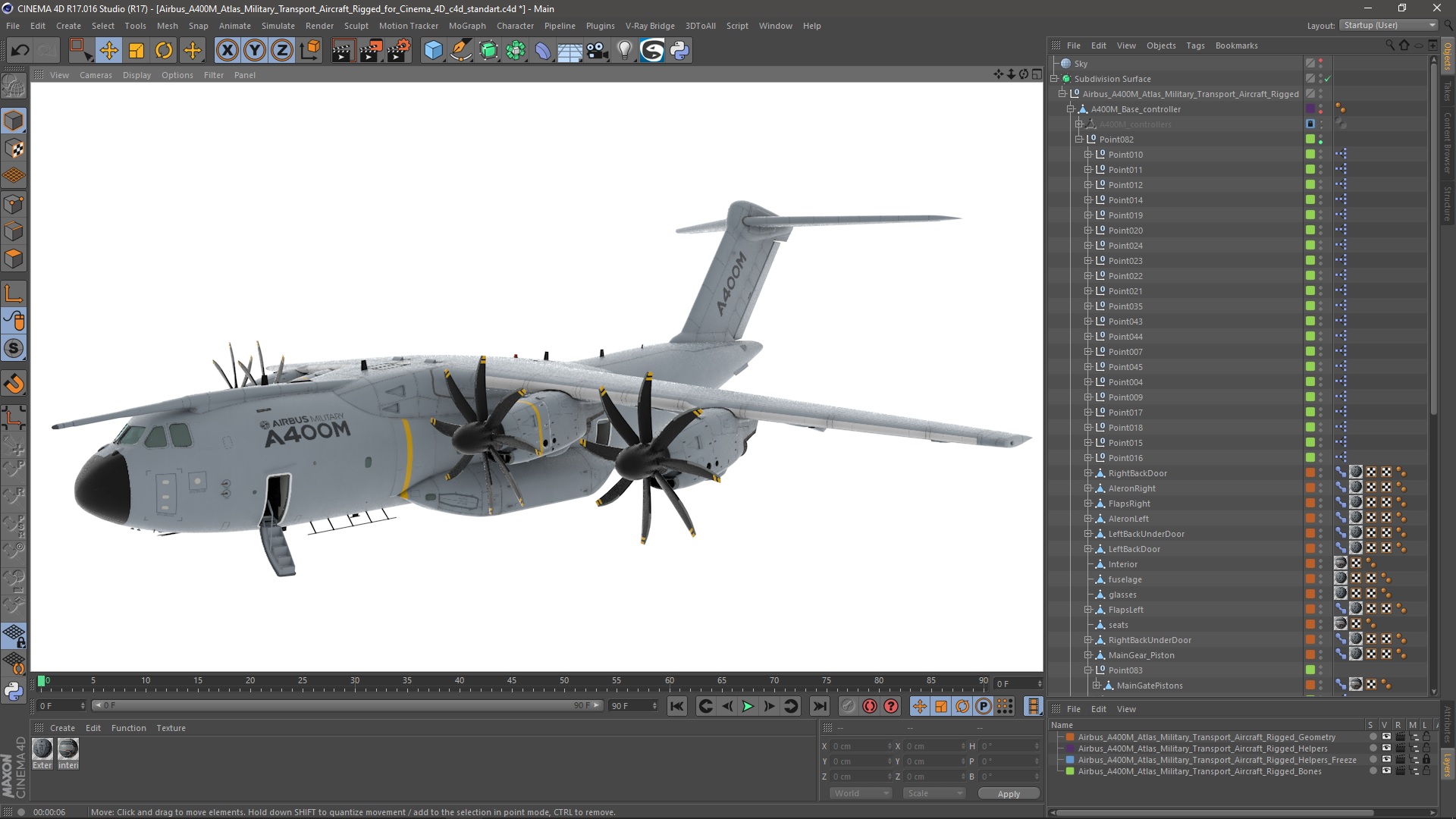Open the File menu
The image size is (1456, 819).
[x=13, y=26]
